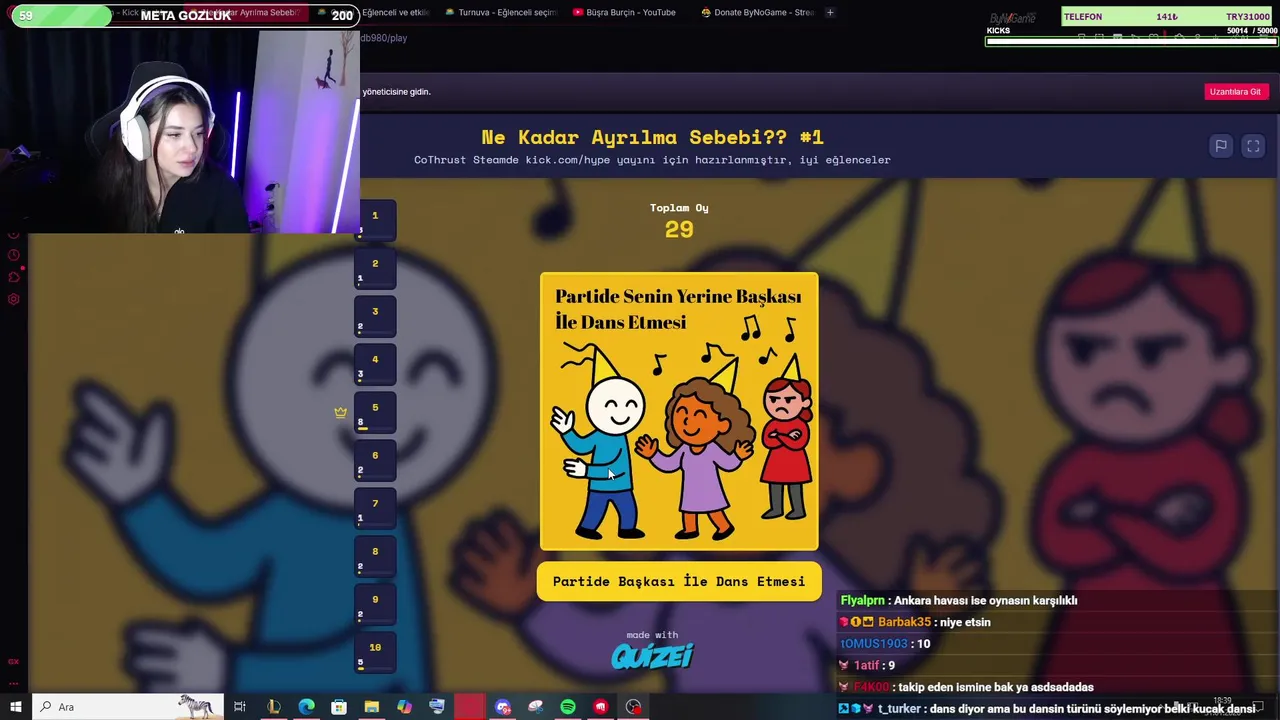Open the computer monitor app on the taskbar
Viewport: 1280px width, 720px height.
click(x=437, y=707)
